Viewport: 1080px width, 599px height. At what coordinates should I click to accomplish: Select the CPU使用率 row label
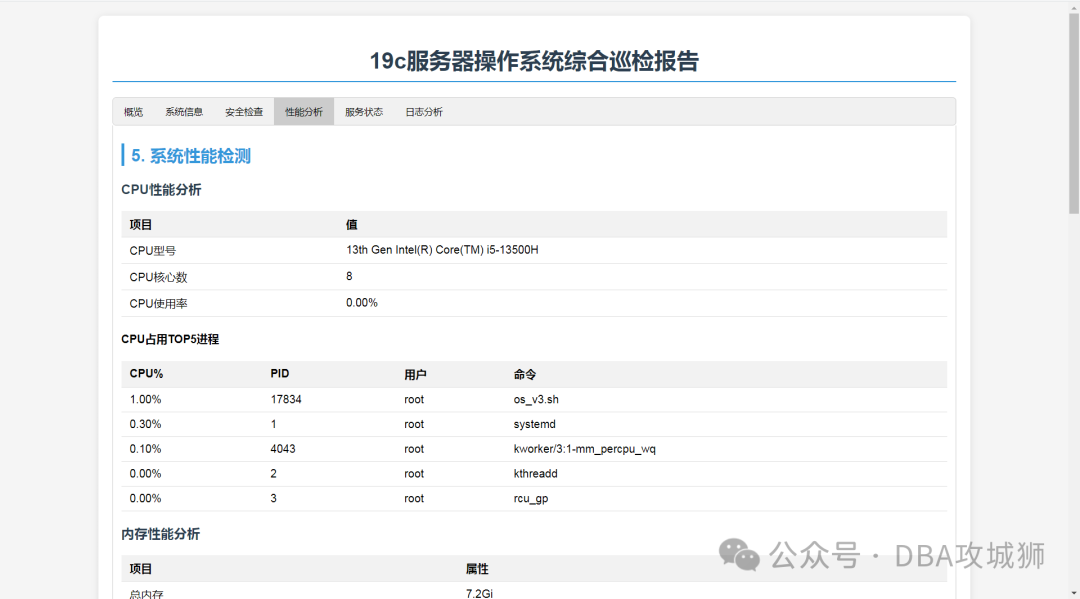(x=158, y=303)
